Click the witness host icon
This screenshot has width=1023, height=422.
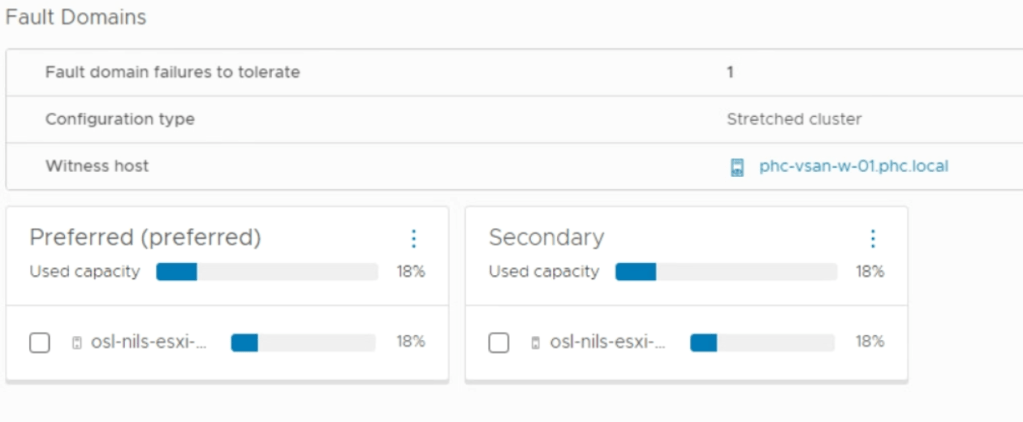[737, 167]
